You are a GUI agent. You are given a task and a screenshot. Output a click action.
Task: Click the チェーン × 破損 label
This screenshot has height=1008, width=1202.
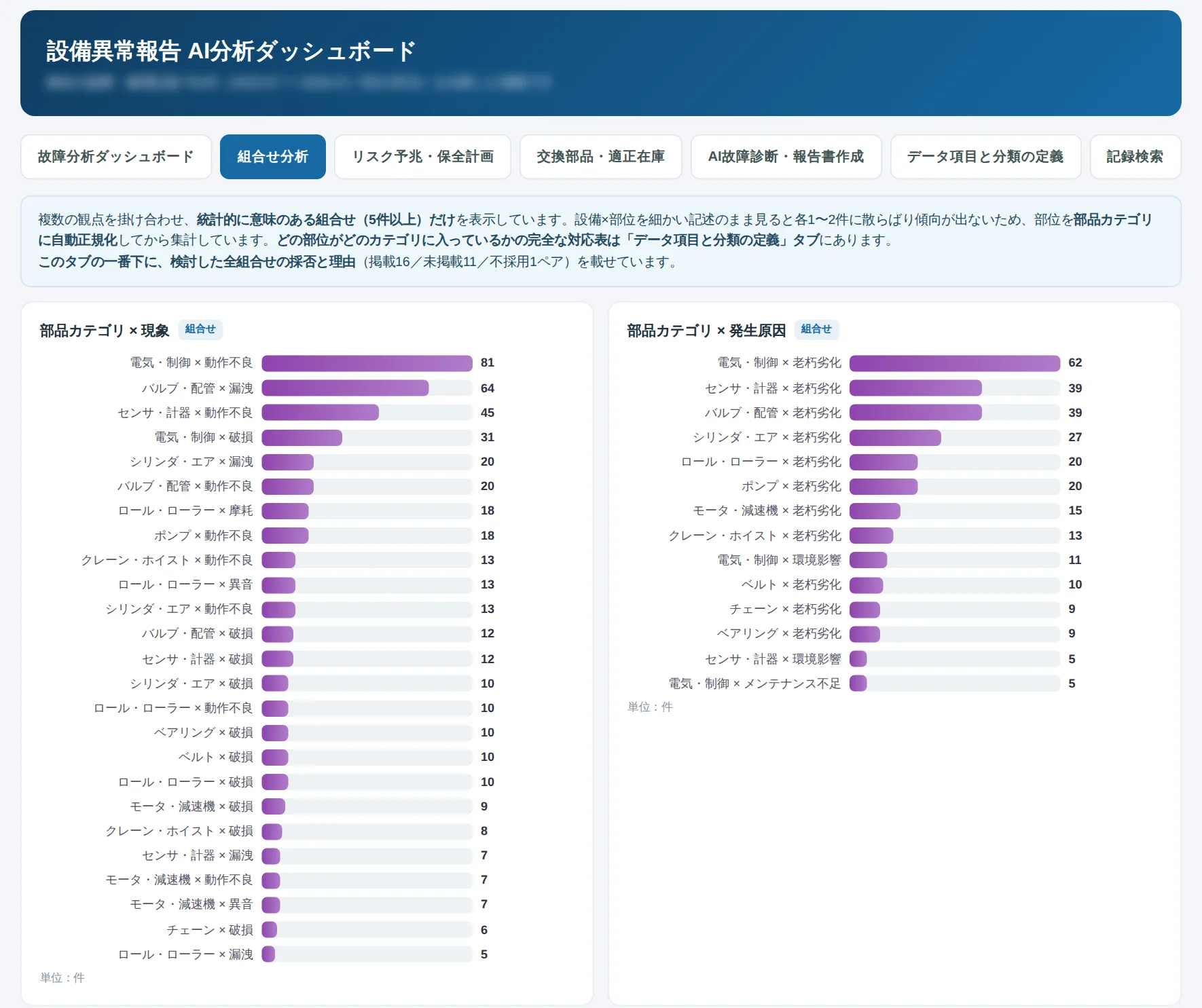[x=210, y=930]
